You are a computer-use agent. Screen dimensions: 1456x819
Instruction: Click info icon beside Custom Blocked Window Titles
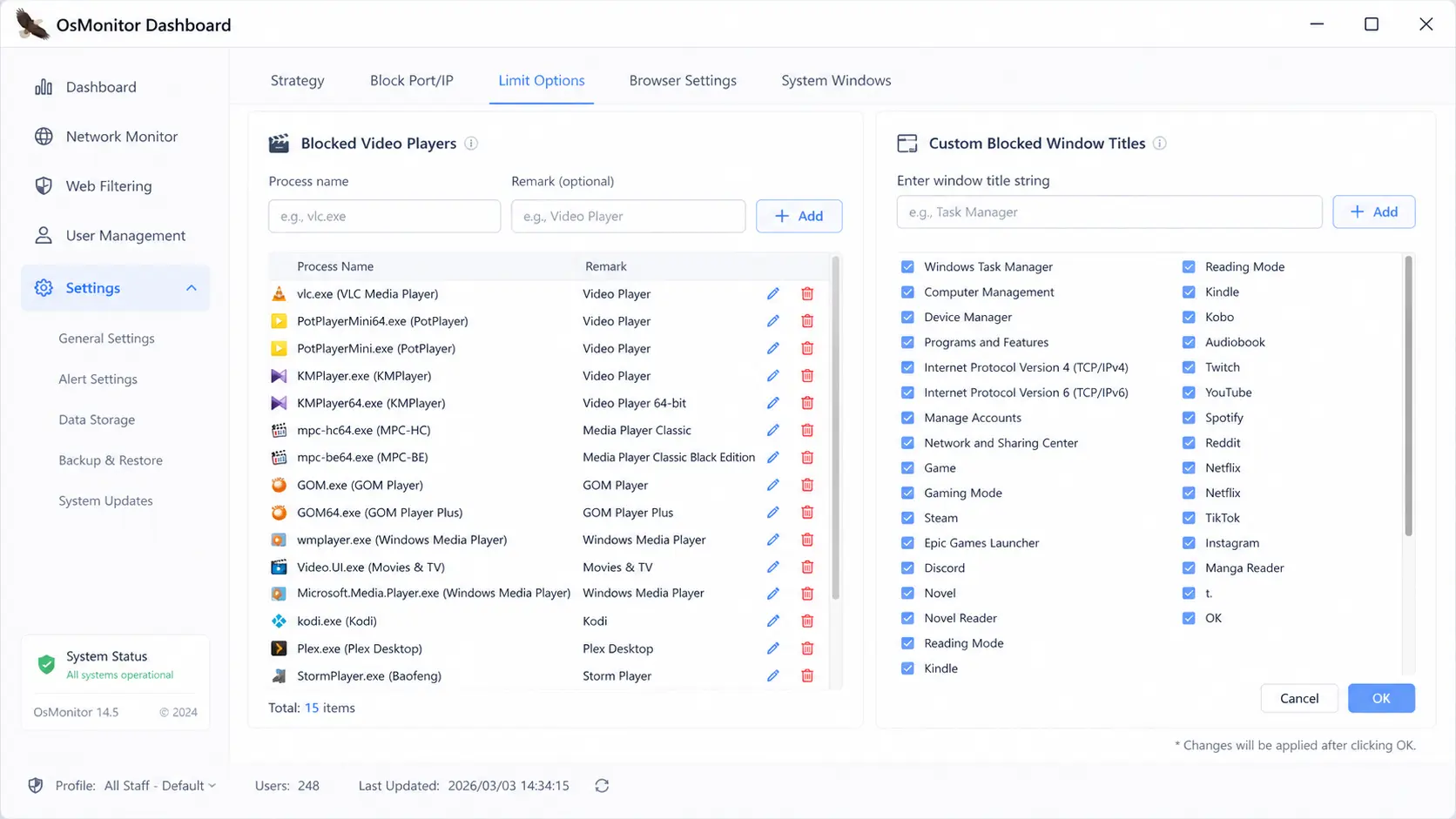point(1160,144)
